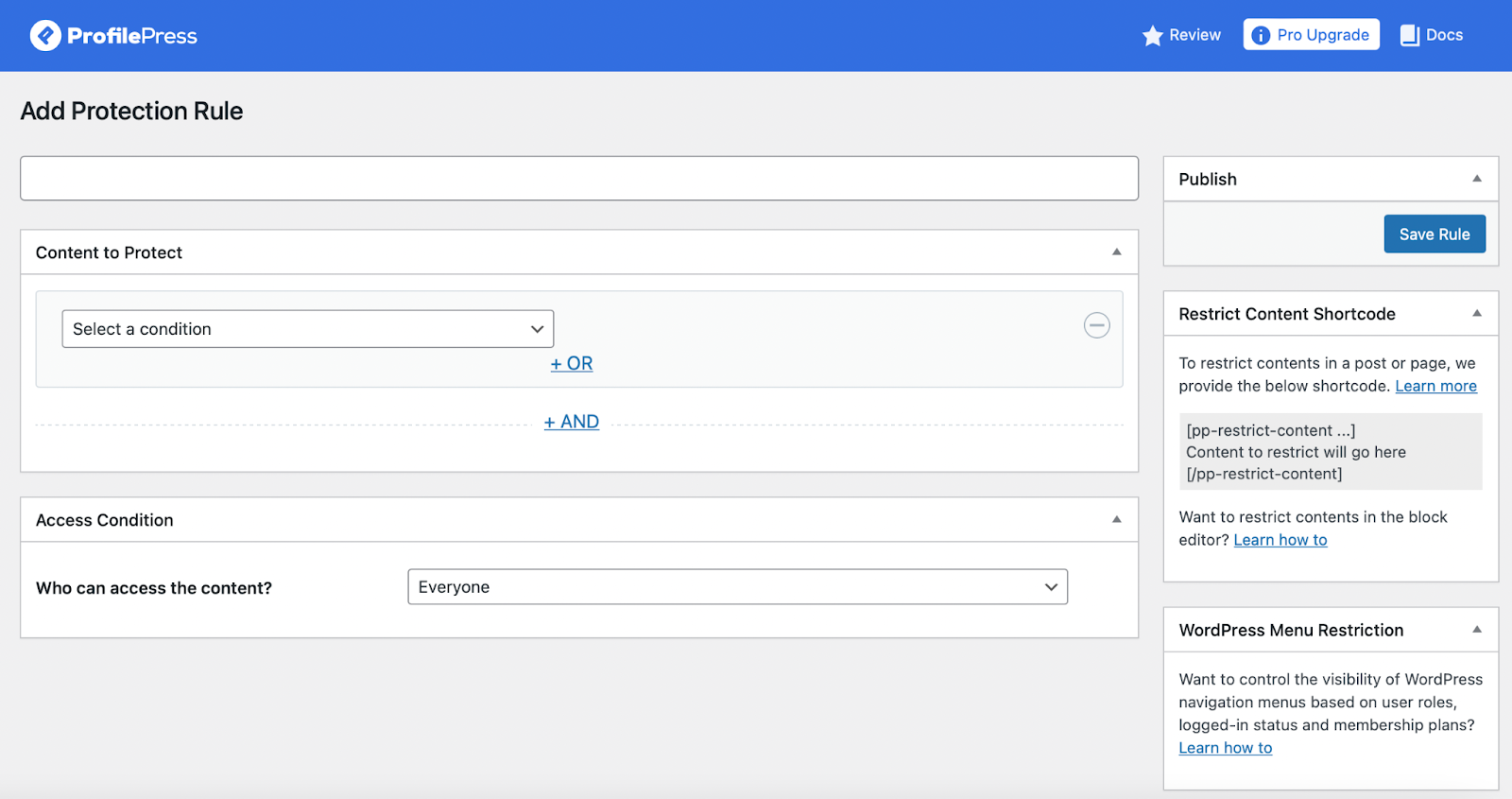Collapse the Content to Protect panel

tap(1117, 252)
